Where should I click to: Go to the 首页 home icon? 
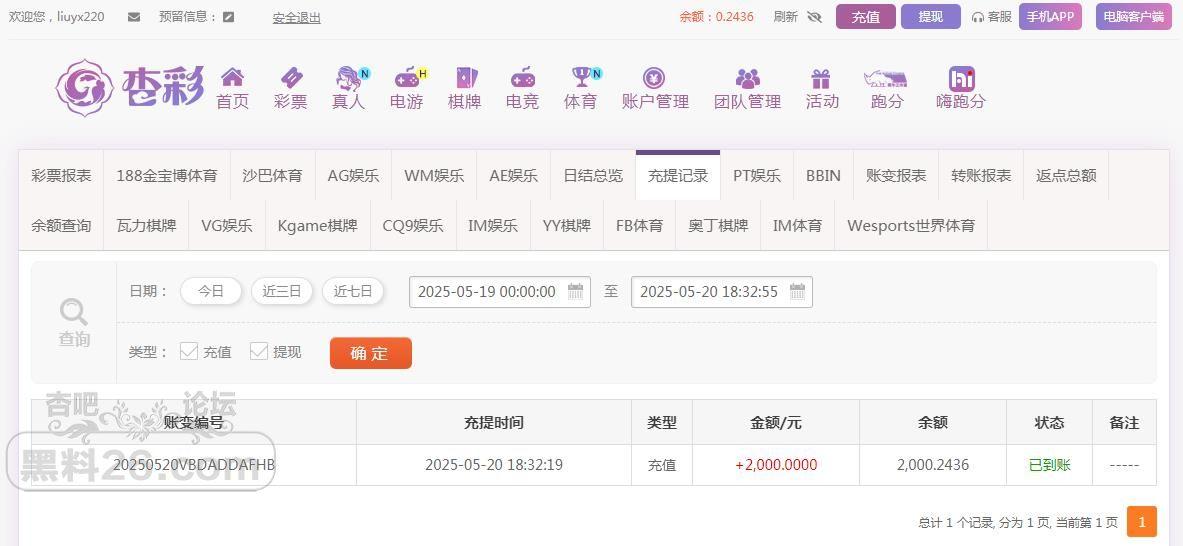pos(232,77)
